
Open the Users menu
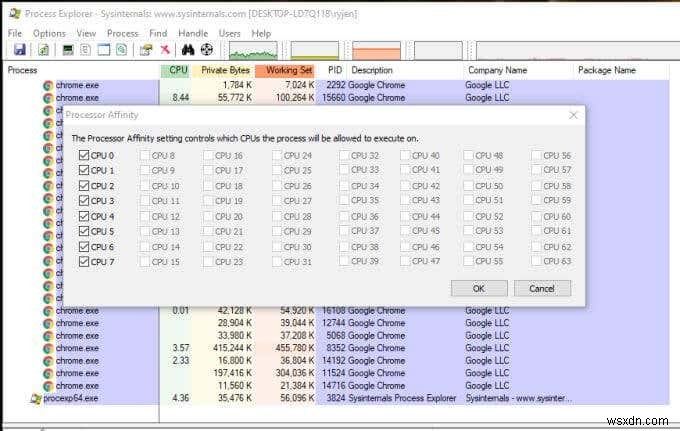click(229, 33)
